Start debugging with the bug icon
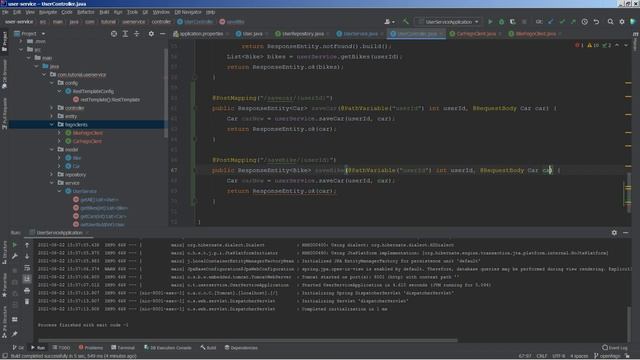 502,22
